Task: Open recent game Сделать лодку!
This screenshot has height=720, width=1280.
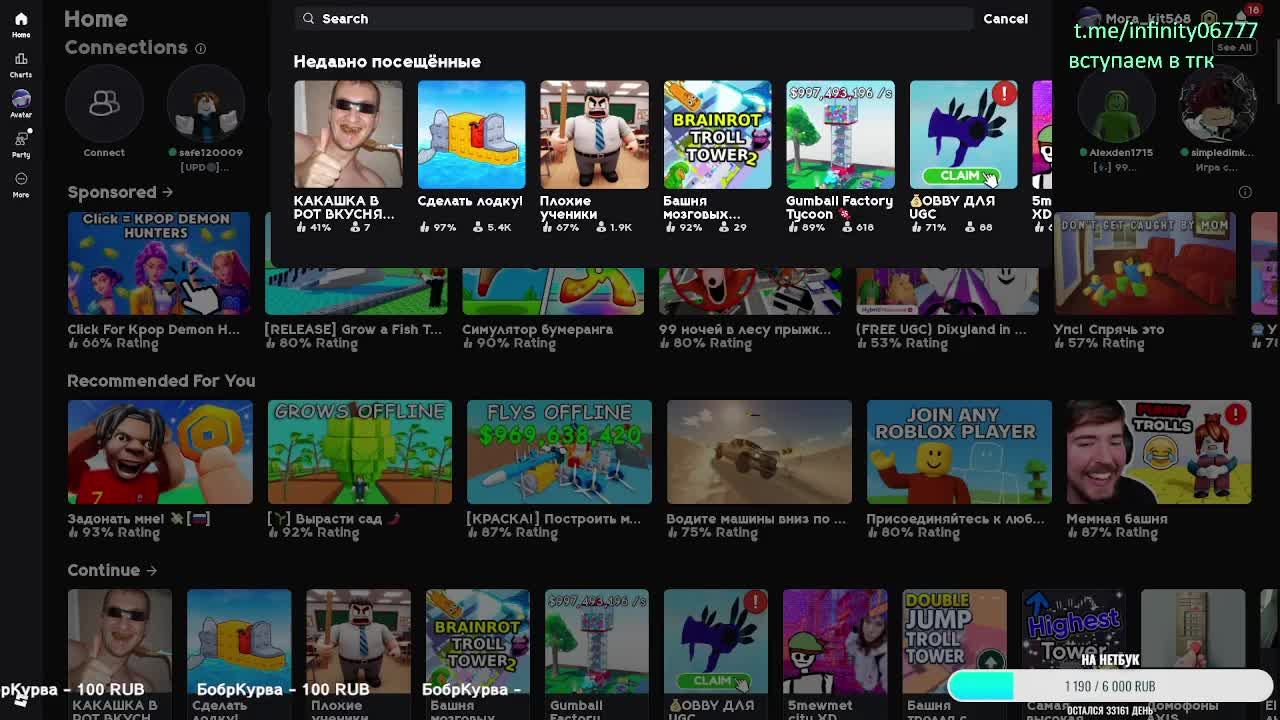Action: point(471,135)
